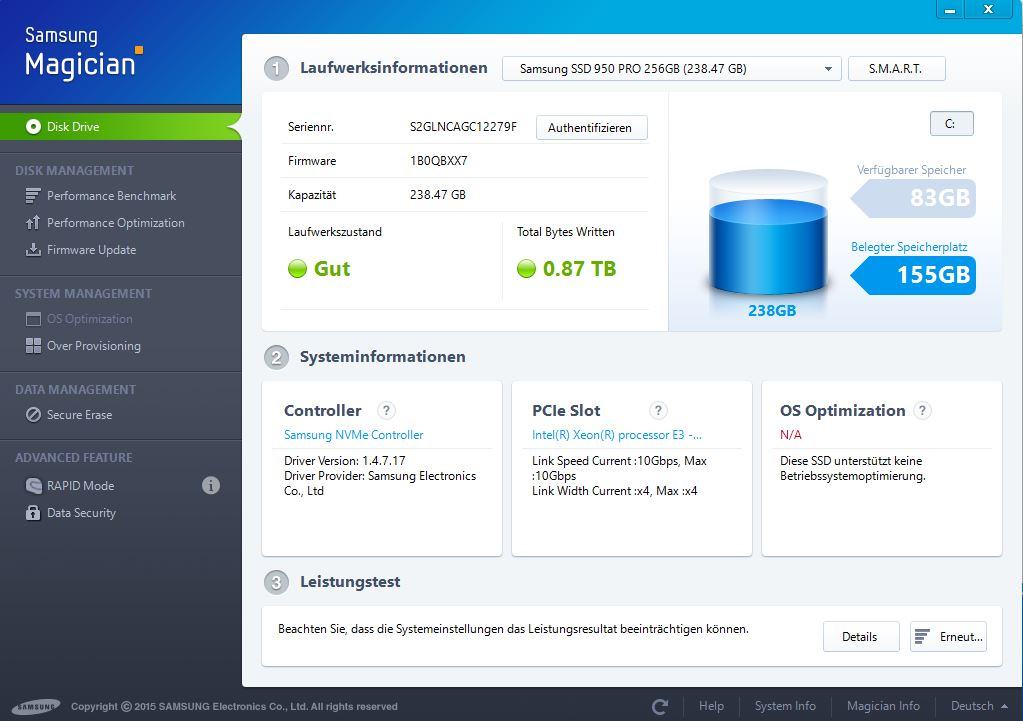
Task: Click Intel Xeon processor E3 link
Action: [x=617, y=435]
